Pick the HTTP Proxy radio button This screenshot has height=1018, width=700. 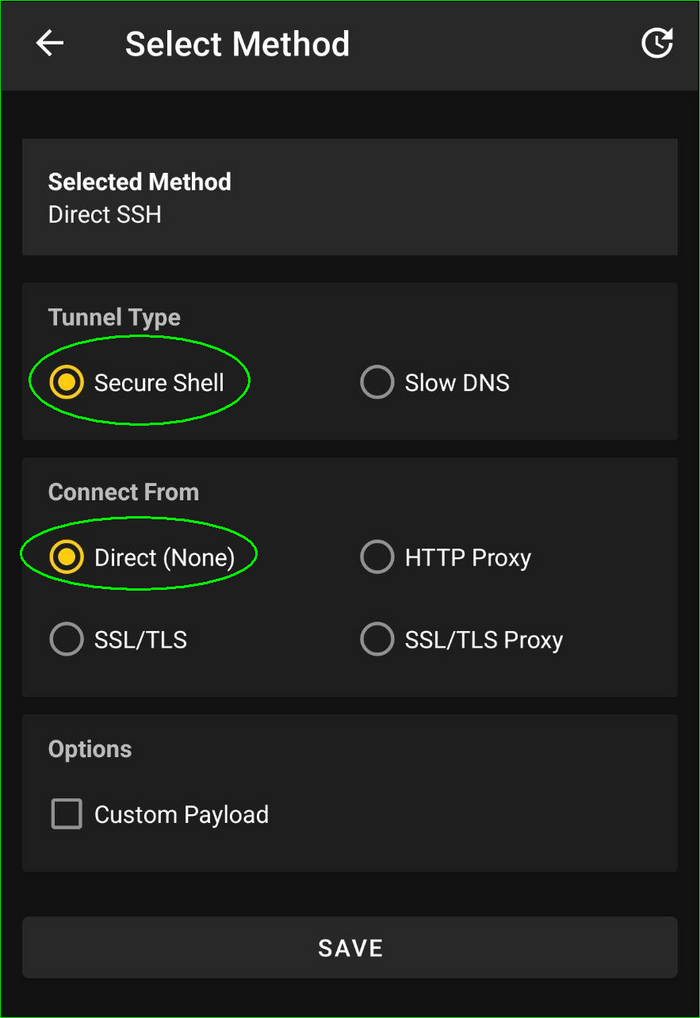click(x=377, y=557)
